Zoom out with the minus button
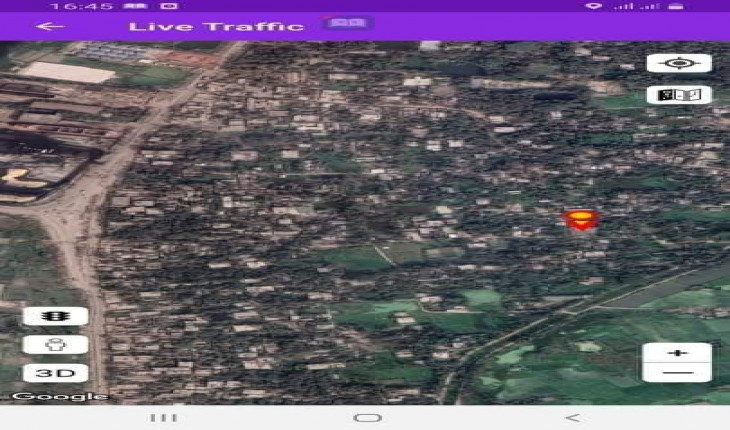730x430 pixels. (677, 372)
